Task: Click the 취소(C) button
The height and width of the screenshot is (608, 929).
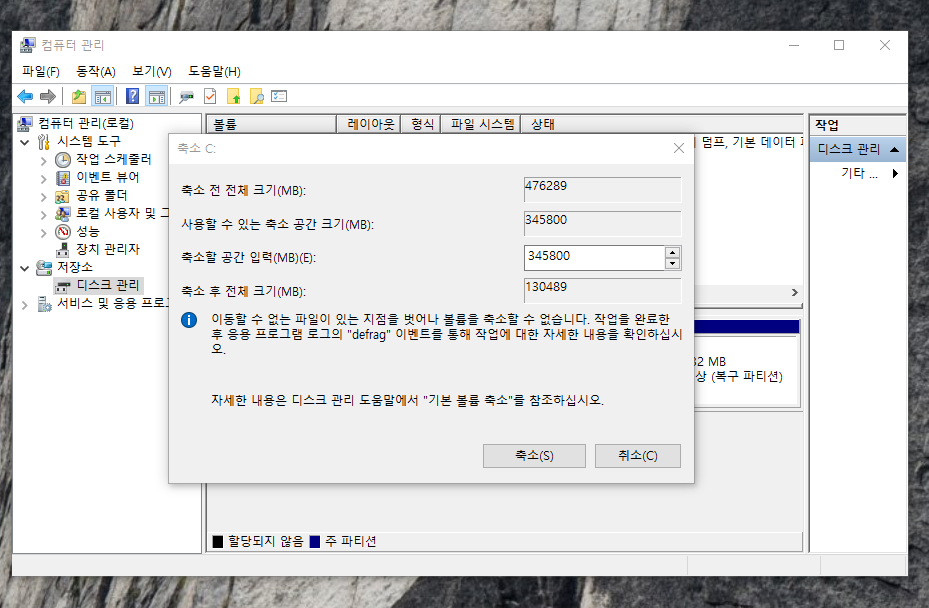Action: pyautogui.click(x=638, y=456)
